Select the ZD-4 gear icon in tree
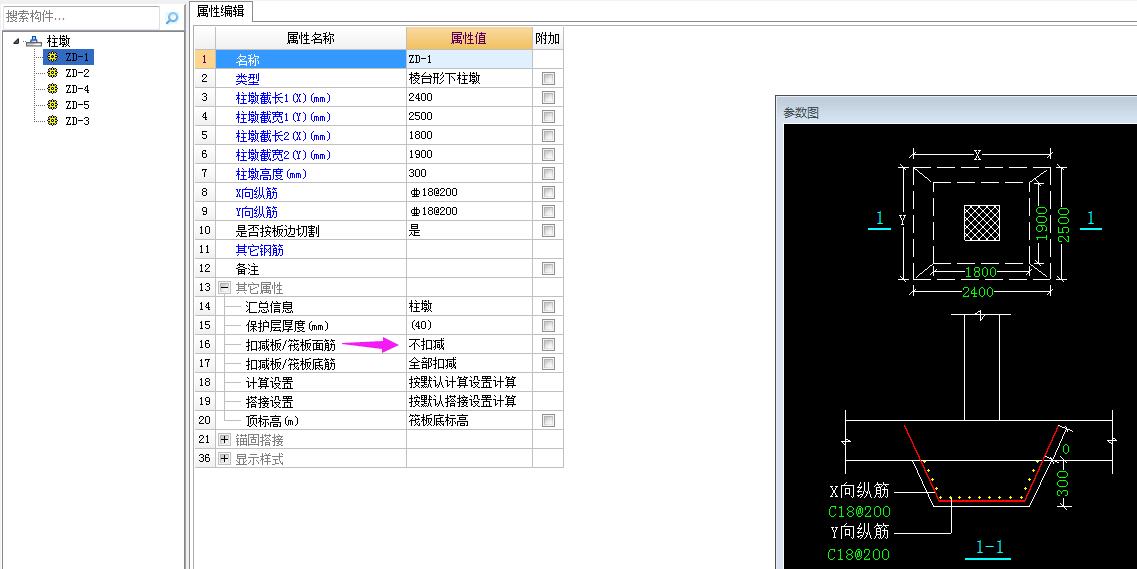Screen dimensions: 1137x569 52,88
